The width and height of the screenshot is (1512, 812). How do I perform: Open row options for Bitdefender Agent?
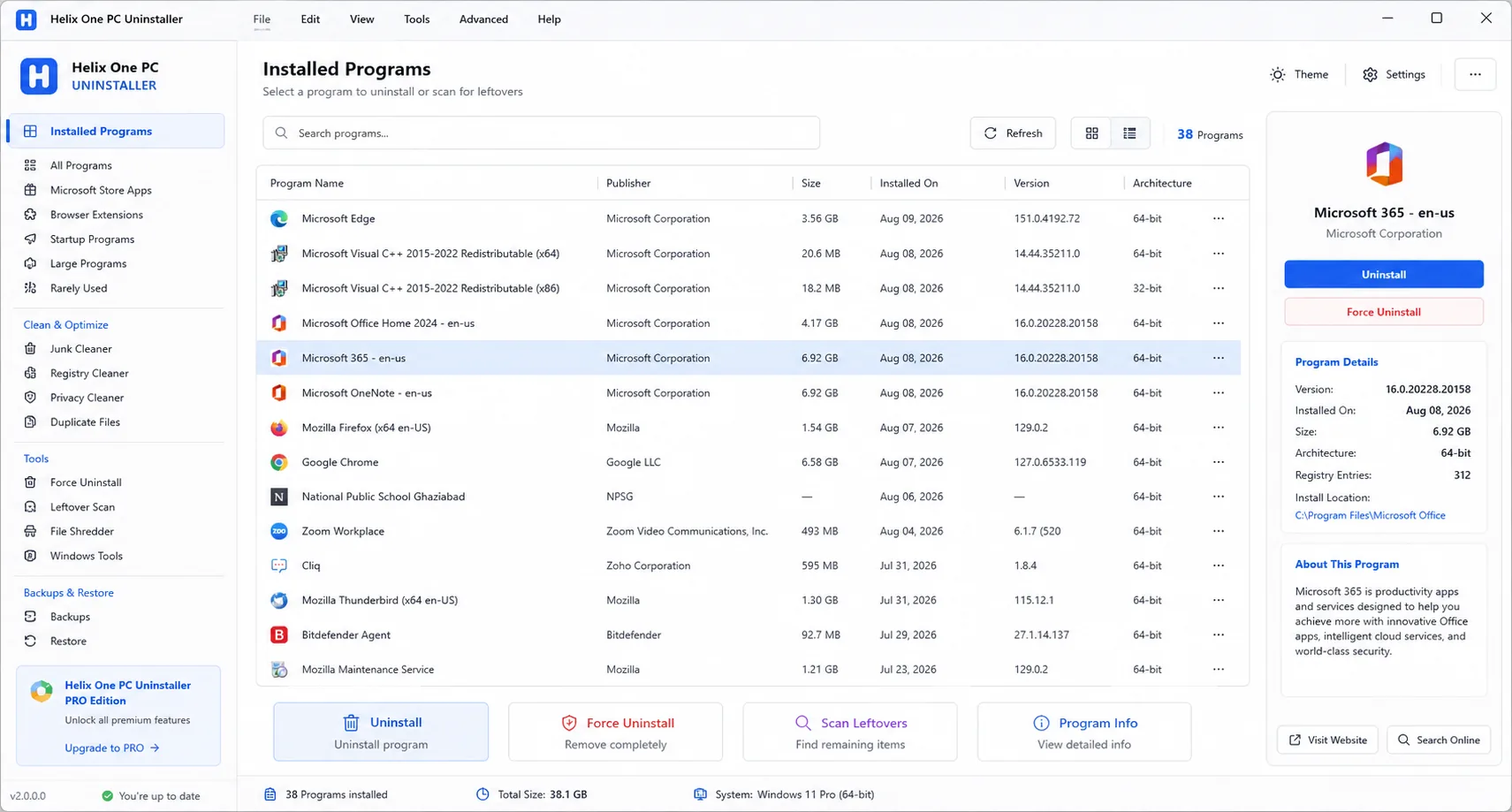(1219, 634)
